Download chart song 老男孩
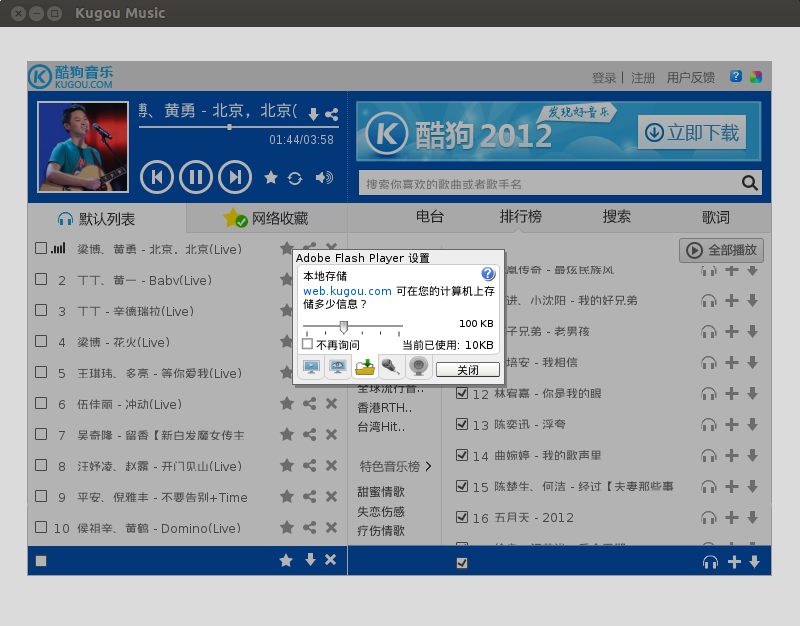This screenshot has height=626, width=800. [753, 332]
